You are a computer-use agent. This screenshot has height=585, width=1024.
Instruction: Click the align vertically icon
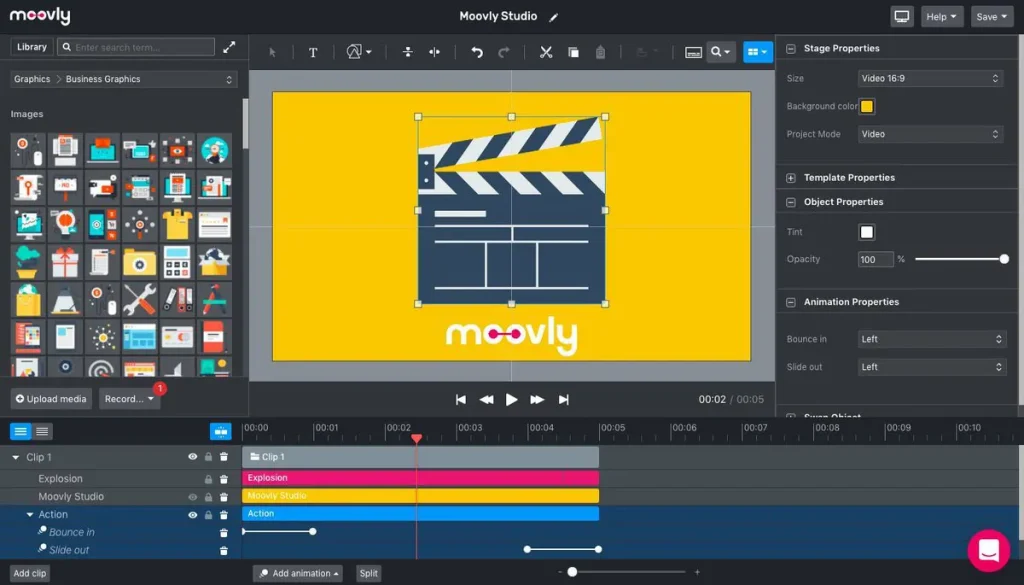coord(408,52)
